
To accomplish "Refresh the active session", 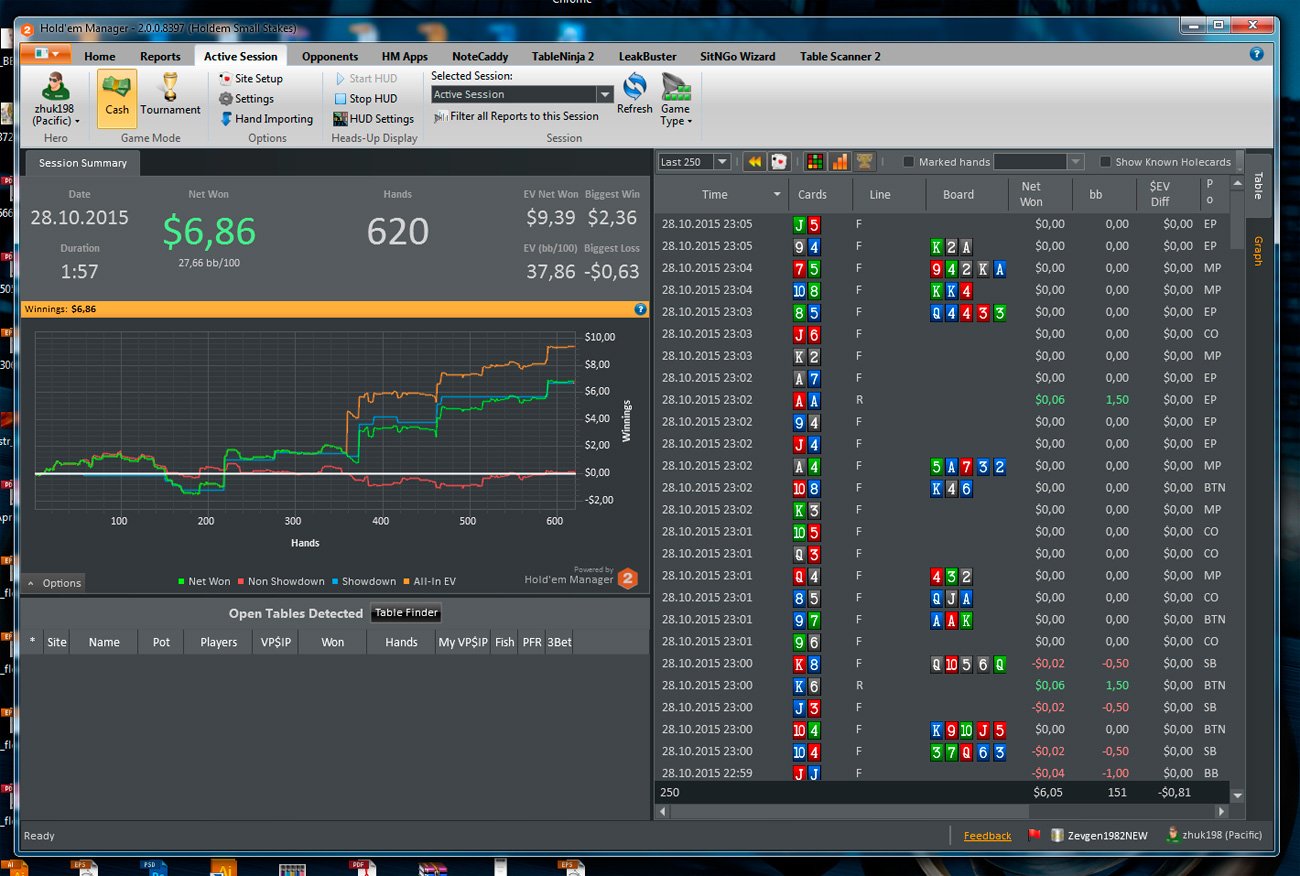I will pyautogui.click(x=634, y=96).
